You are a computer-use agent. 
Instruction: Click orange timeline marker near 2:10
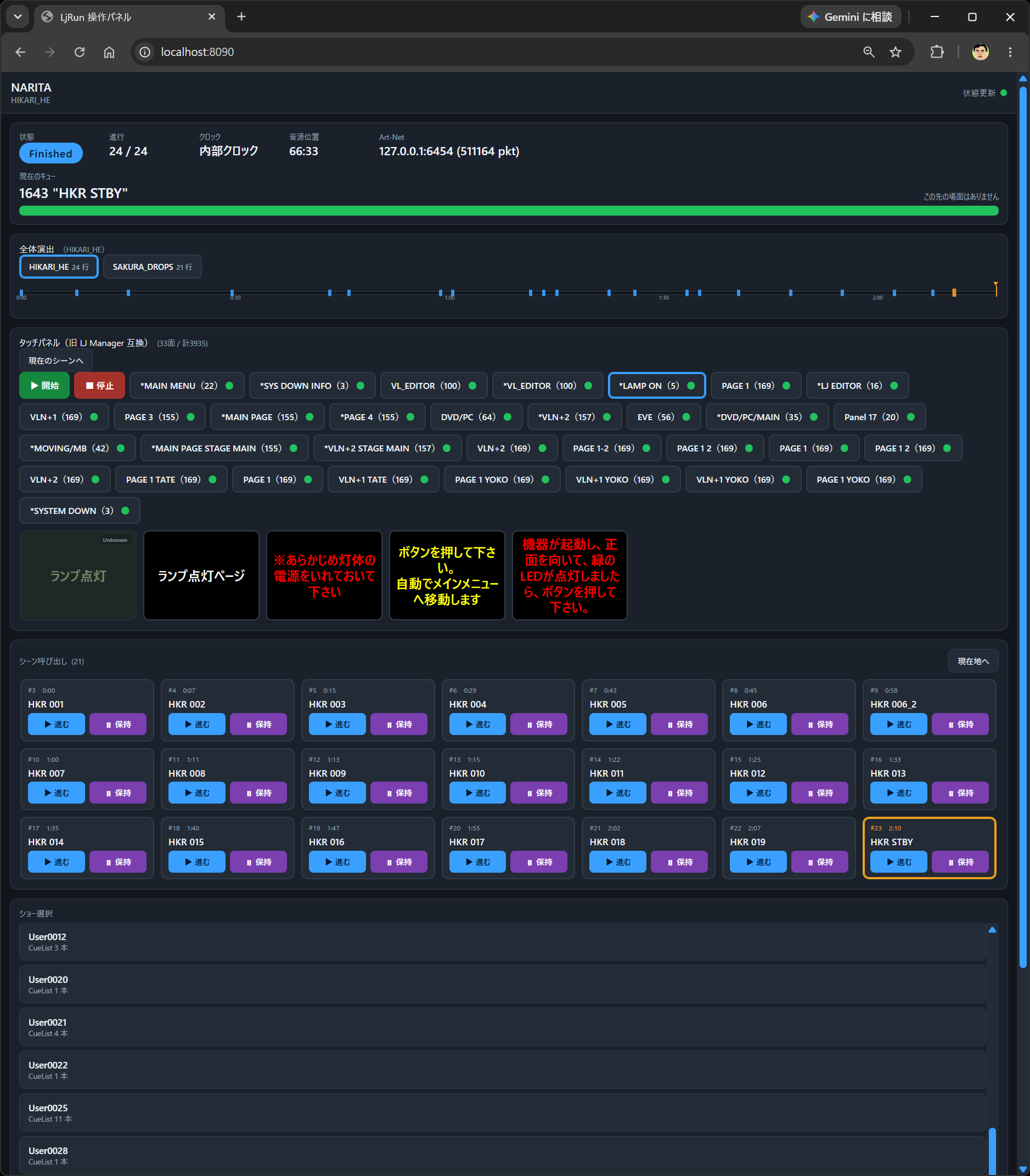(954, 292)
